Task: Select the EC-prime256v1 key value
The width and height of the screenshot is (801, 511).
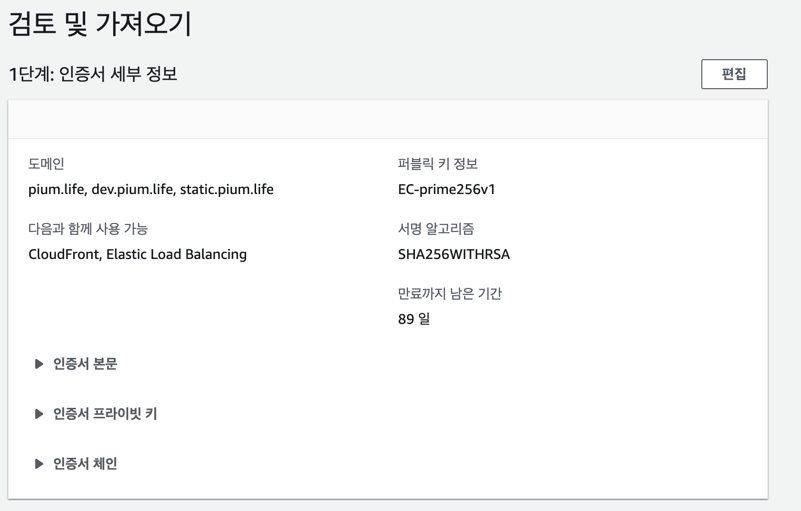Action: (446, 190)
